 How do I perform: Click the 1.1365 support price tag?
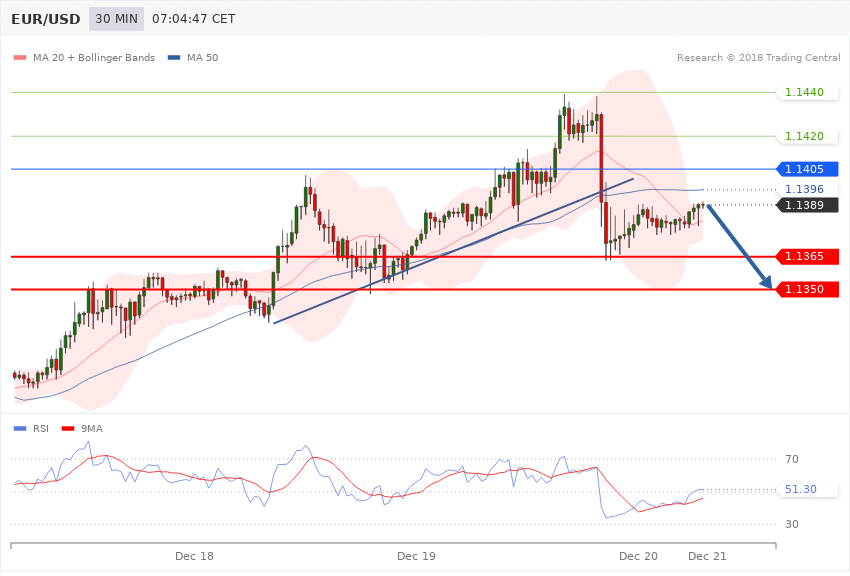(x=808, y=256)
